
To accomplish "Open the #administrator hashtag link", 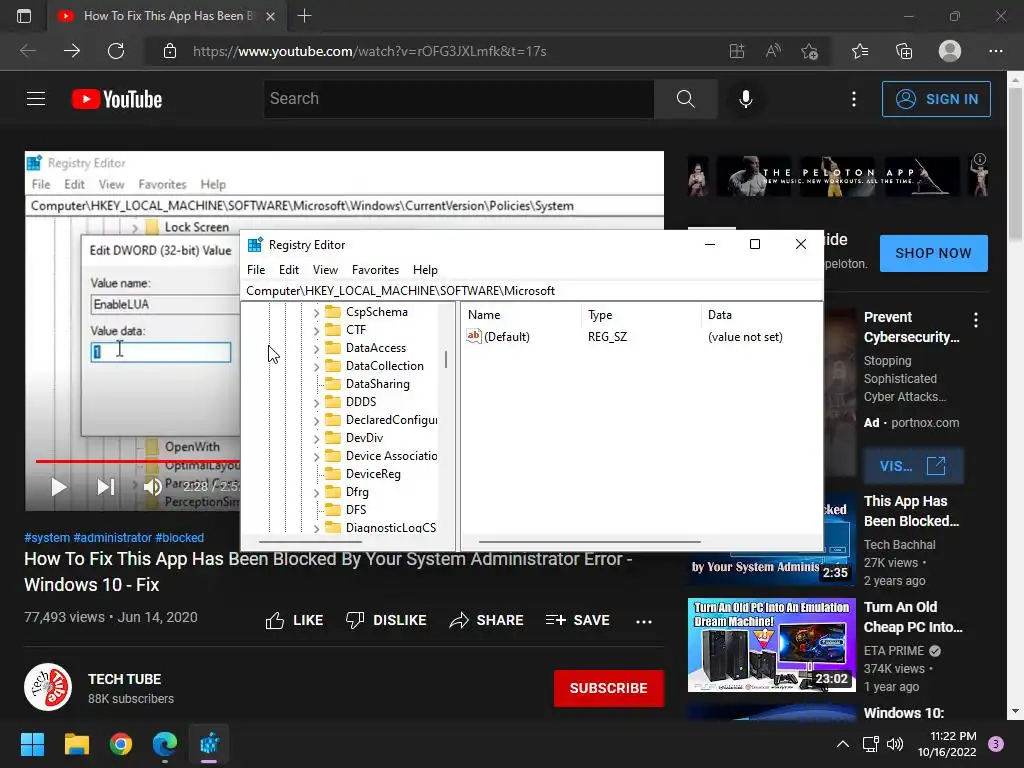I will pos(112,537).
